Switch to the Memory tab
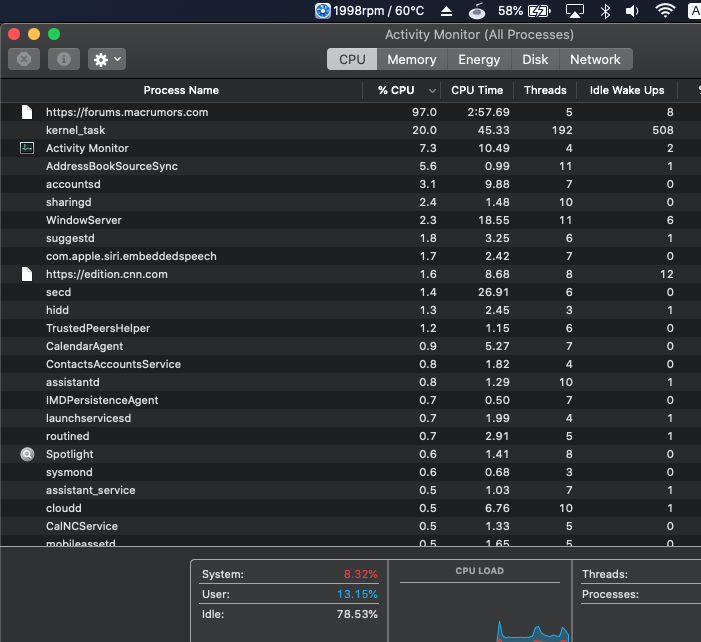This screenshot has height=642, width=701. tap(412, 59)
